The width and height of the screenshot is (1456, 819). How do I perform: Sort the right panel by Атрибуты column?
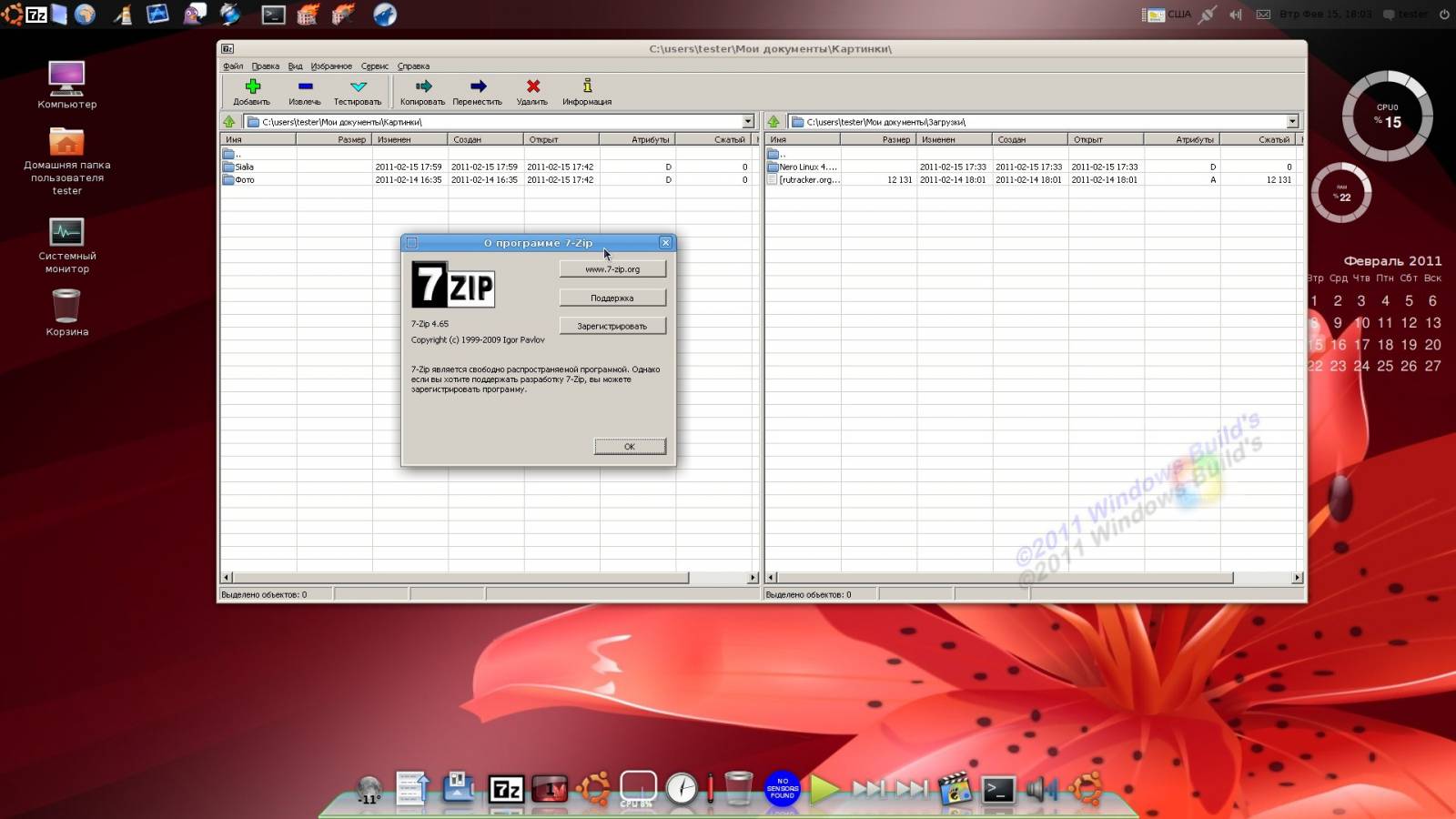pyautogui.click(x=1181, y=139)
